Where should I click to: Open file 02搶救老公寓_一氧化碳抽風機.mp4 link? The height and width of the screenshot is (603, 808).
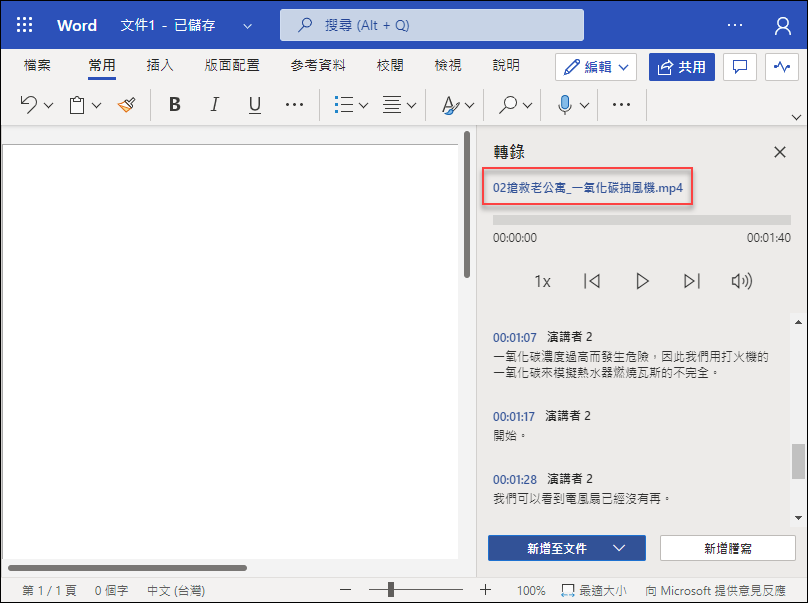(x=587, y=187)
